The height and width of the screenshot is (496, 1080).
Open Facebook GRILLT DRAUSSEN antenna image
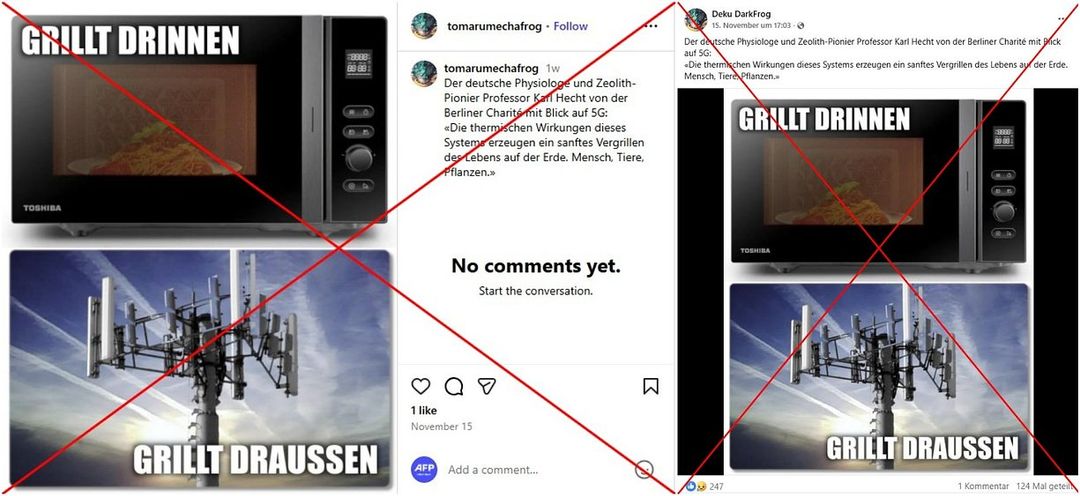(879, 377)
